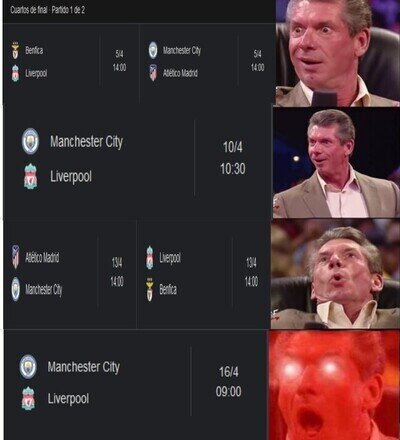Image resolution: width=400 pixels, height=440 pixels.
Task: Click the Benfica crest in the 5/4 match
Action: click(15, 51)
